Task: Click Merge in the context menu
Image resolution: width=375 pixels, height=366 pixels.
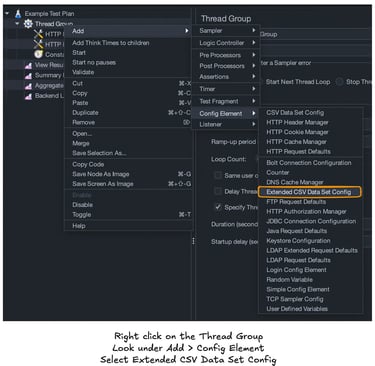Action: point(128,143)
